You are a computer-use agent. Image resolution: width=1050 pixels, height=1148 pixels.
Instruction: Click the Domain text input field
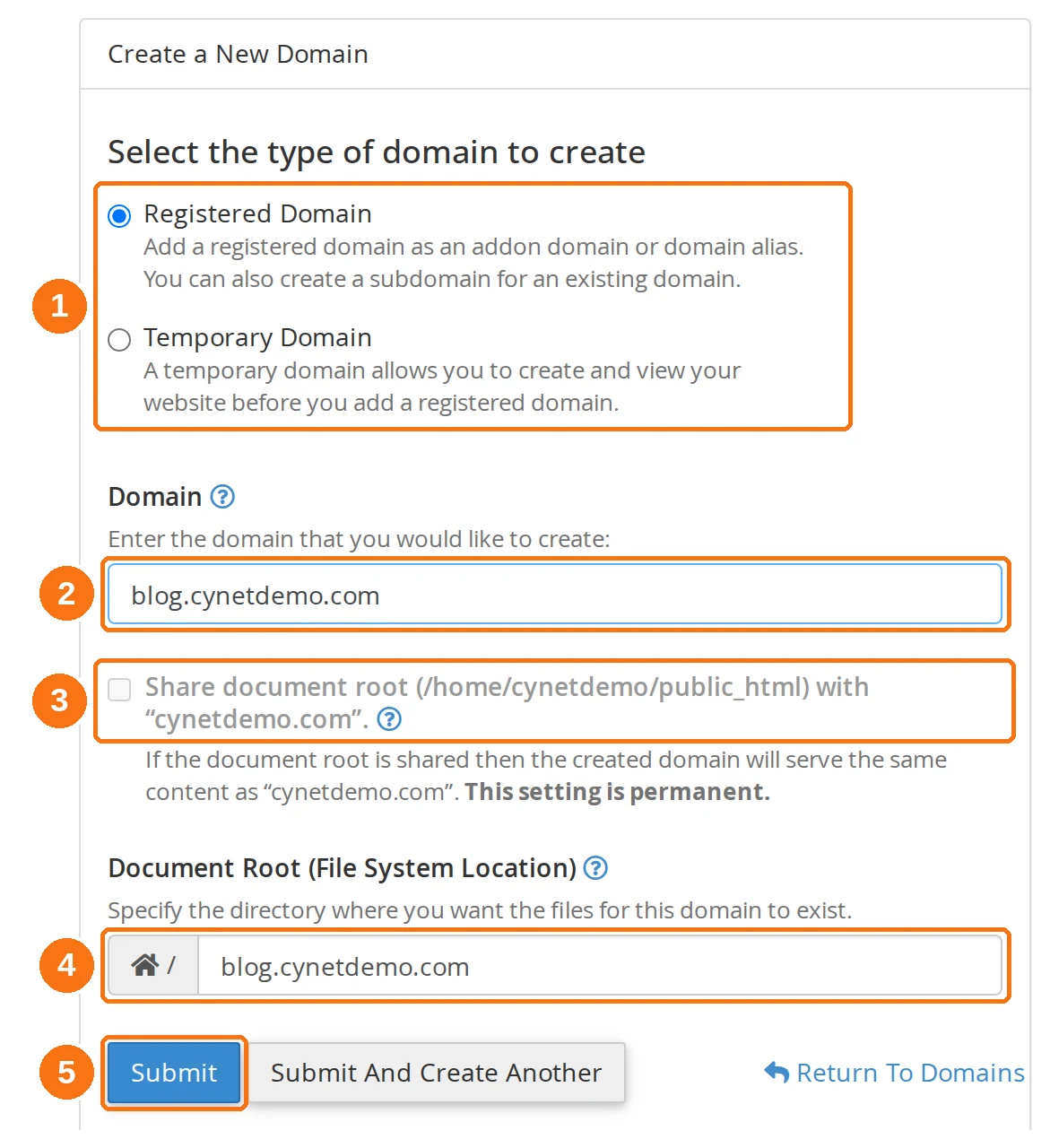[554, 594]
